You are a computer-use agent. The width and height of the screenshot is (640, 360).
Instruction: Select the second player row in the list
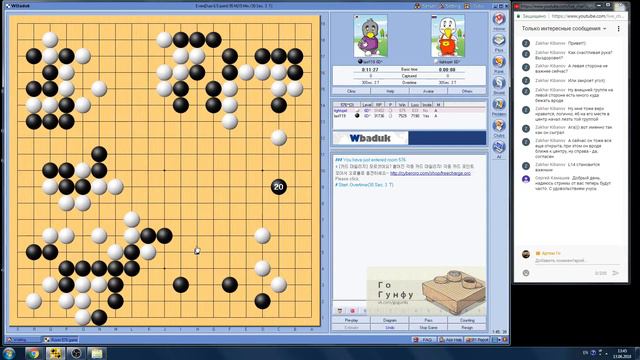pyautogui.click(x=409, y=116)
